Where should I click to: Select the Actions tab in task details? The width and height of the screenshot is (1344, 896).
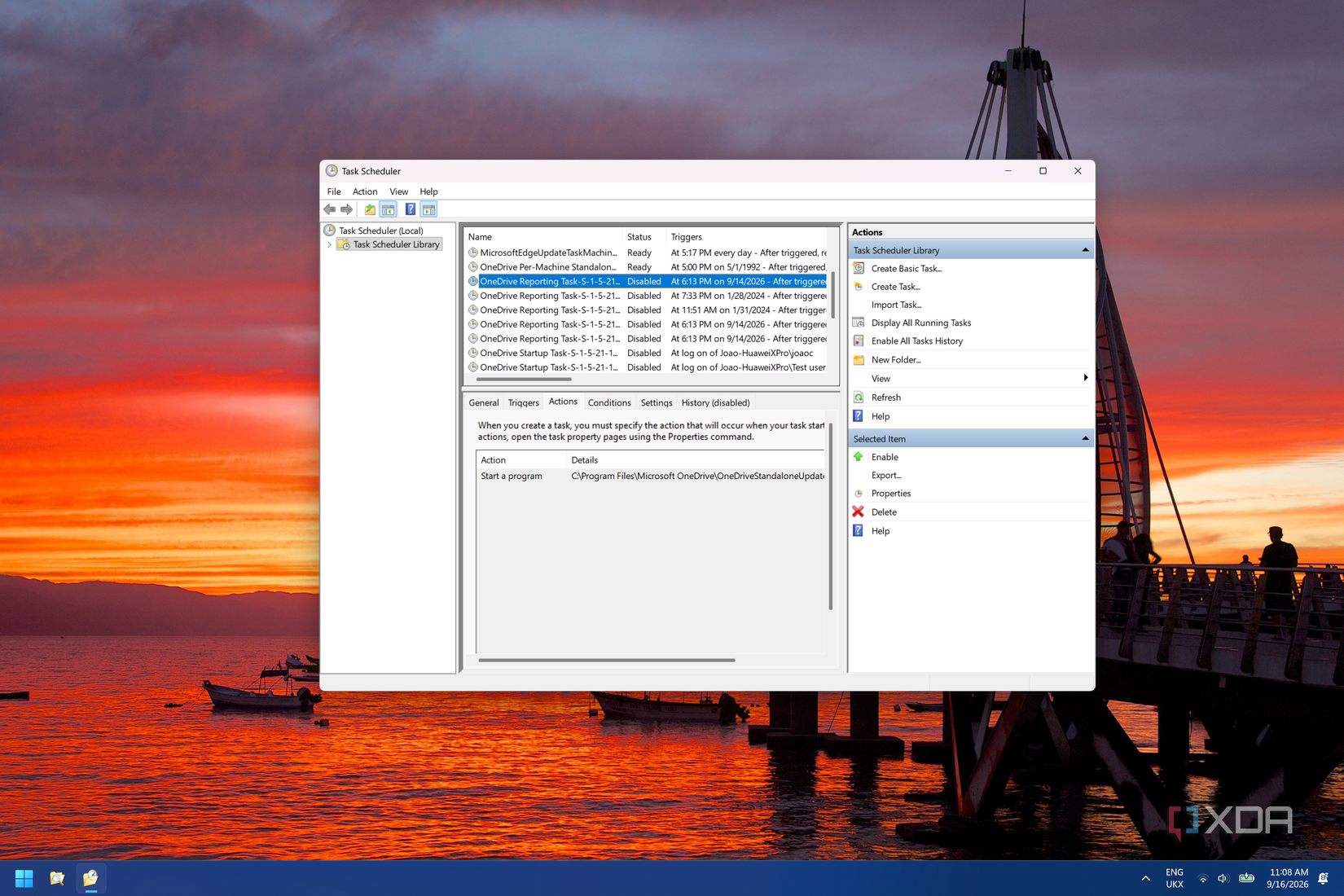tap(563, 402)
